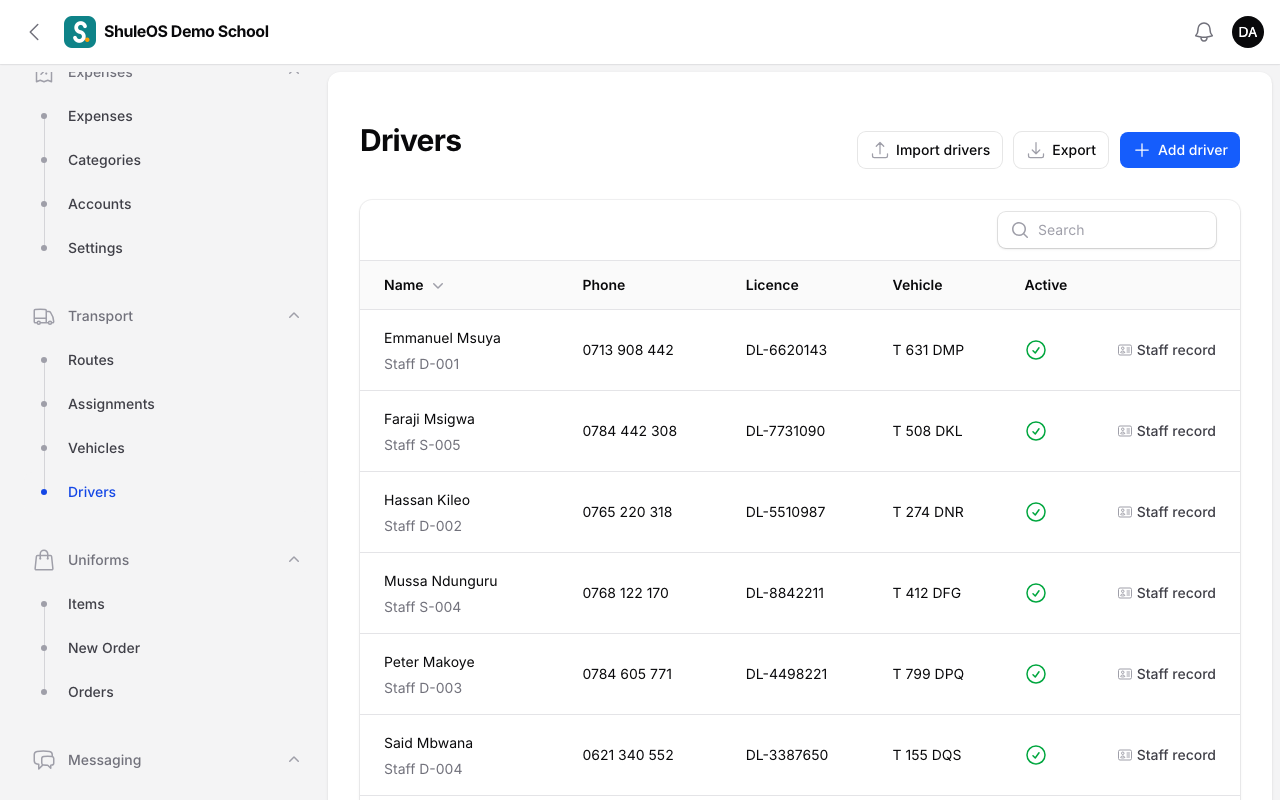Click the active checkmark for Peter Makoye

point(1036,674)
